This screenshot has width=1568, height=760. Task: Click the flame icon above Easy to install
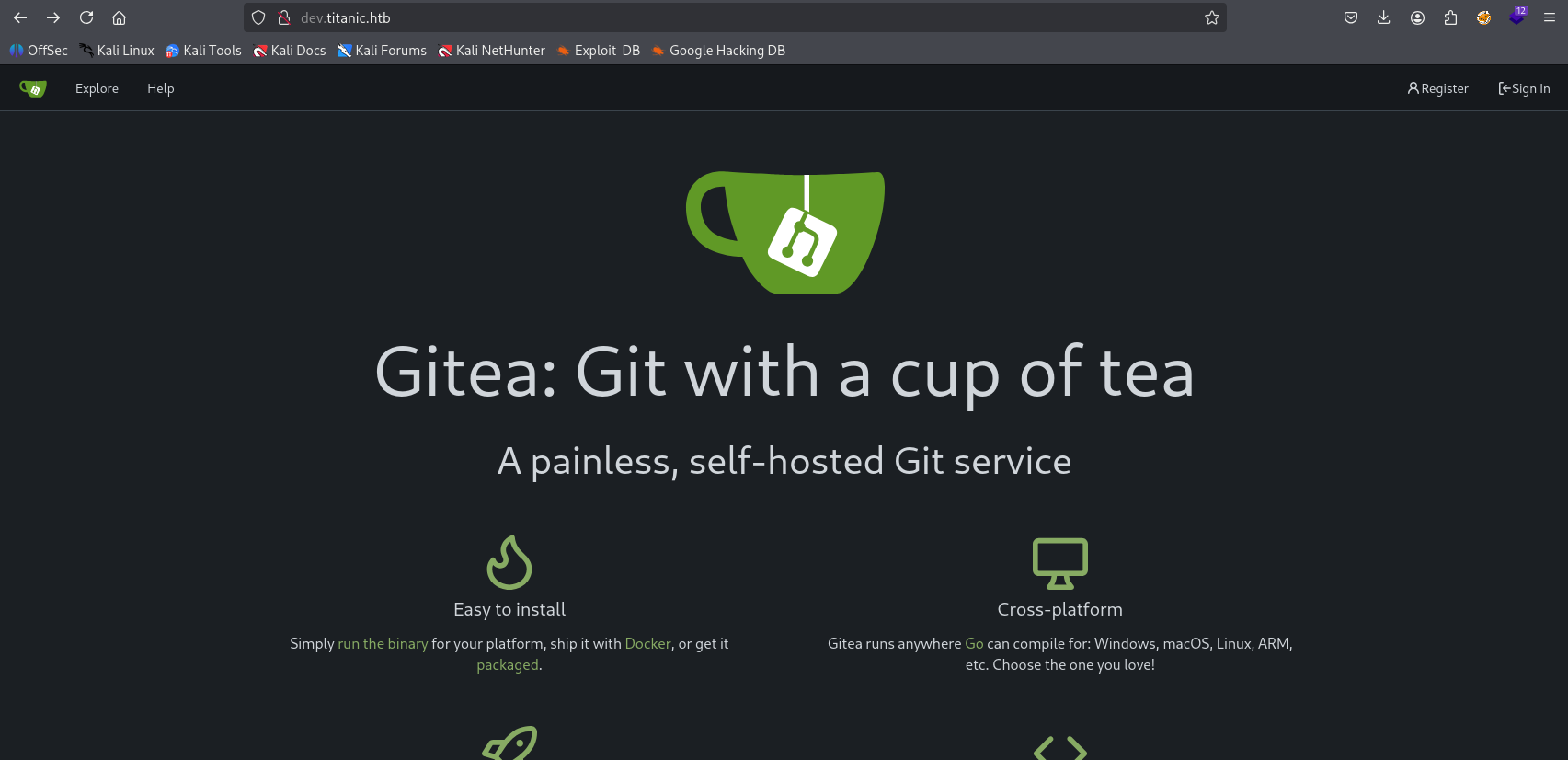pos(509,562)
